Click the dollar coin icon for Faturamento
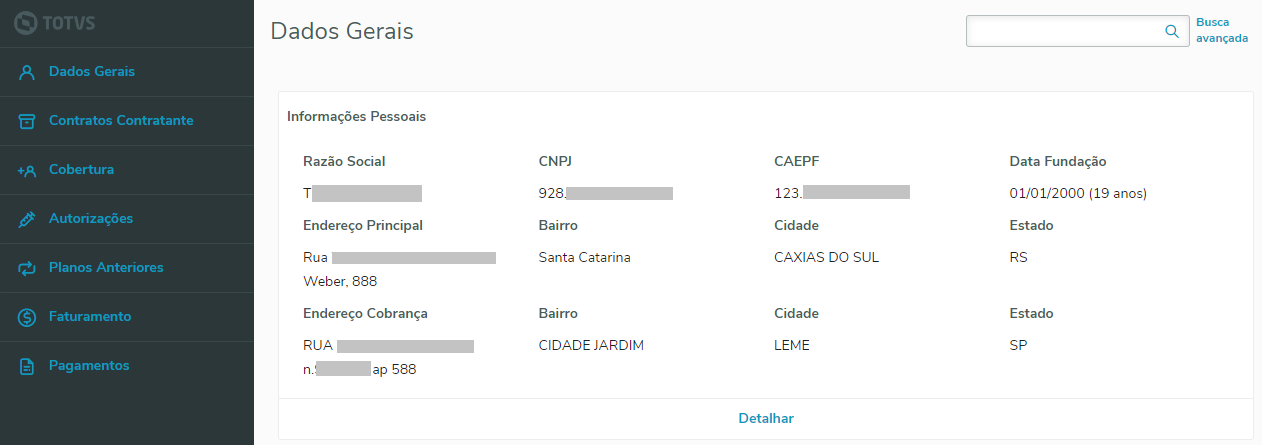Screen dimensions: 1262x445 pos(27,317)
